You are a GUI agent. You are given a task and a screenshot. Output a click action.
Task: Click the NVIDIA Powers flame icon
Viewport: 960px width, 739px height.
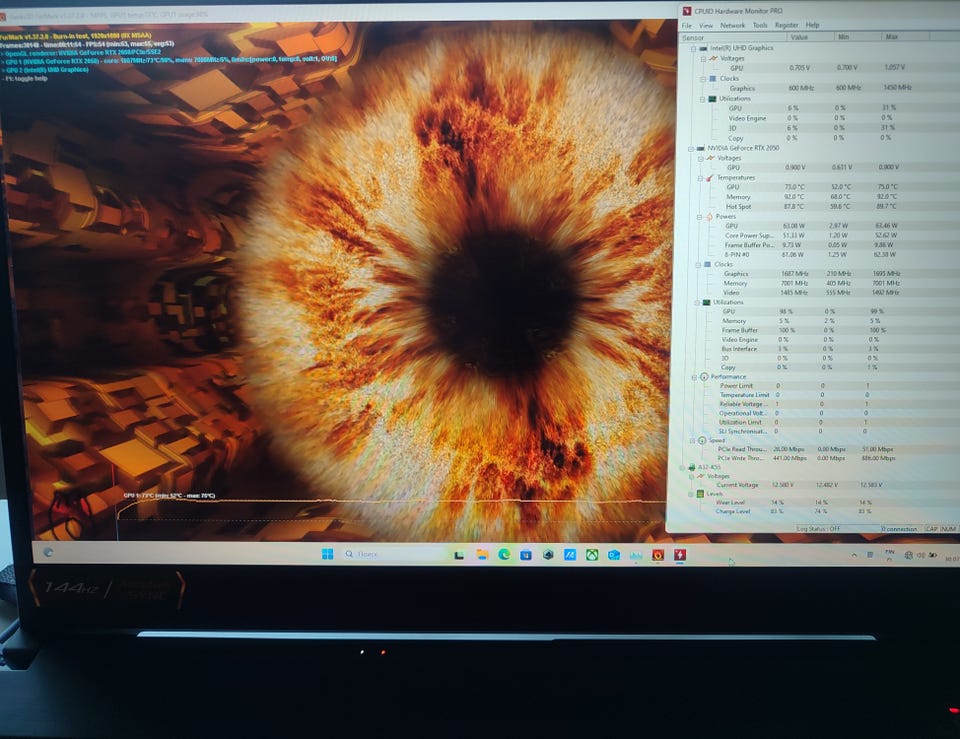click(x=710, y=217)
